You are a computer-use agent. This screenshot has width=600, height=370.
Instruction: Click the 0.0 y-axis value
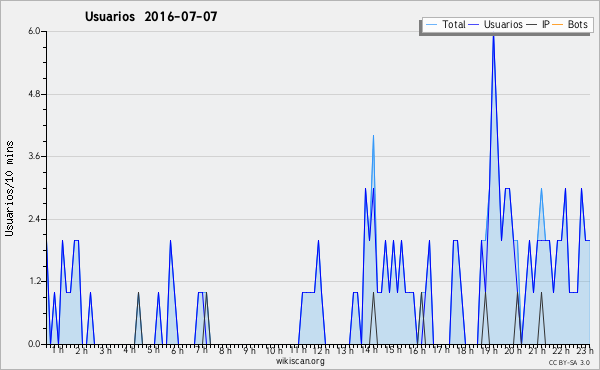[34, 344]
